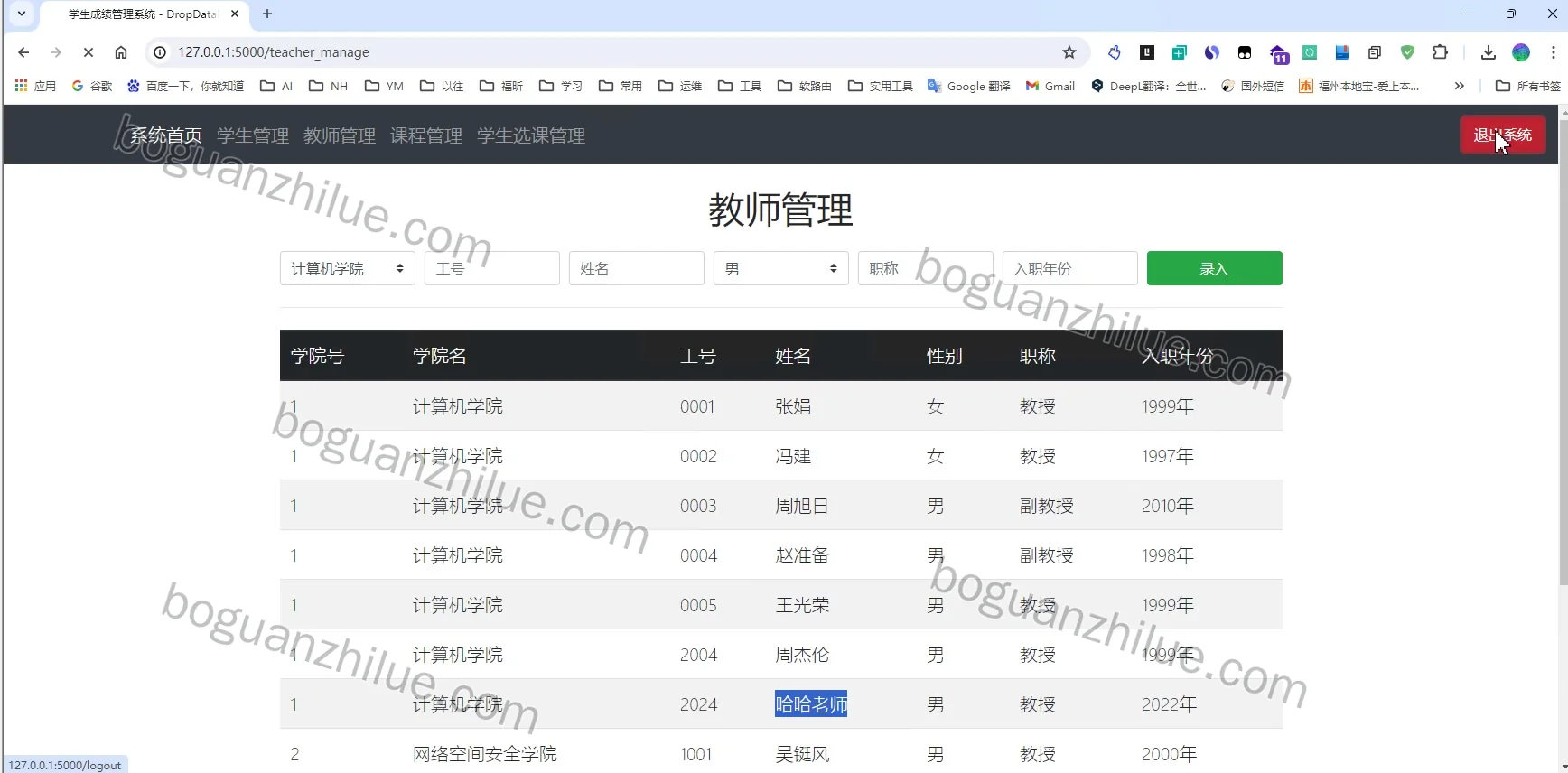Click the name 周杰伦 in the table

(x=802, y=655)
